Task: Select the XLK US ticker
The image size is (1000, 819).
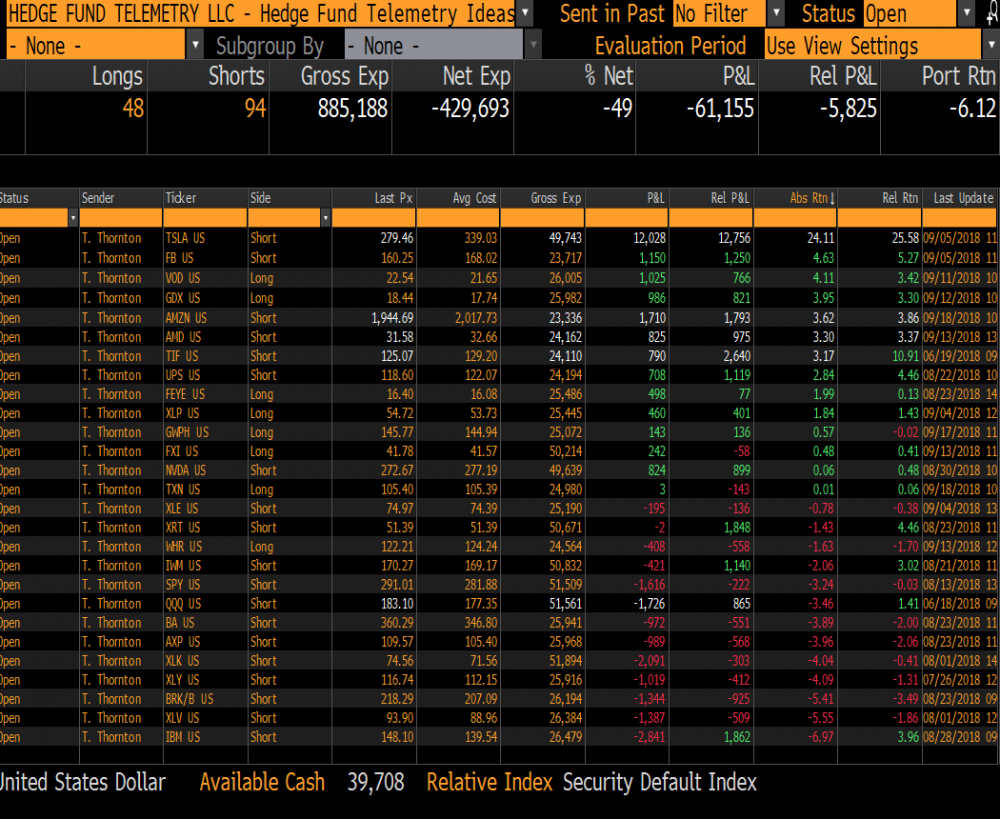Action: coord(182,661)
